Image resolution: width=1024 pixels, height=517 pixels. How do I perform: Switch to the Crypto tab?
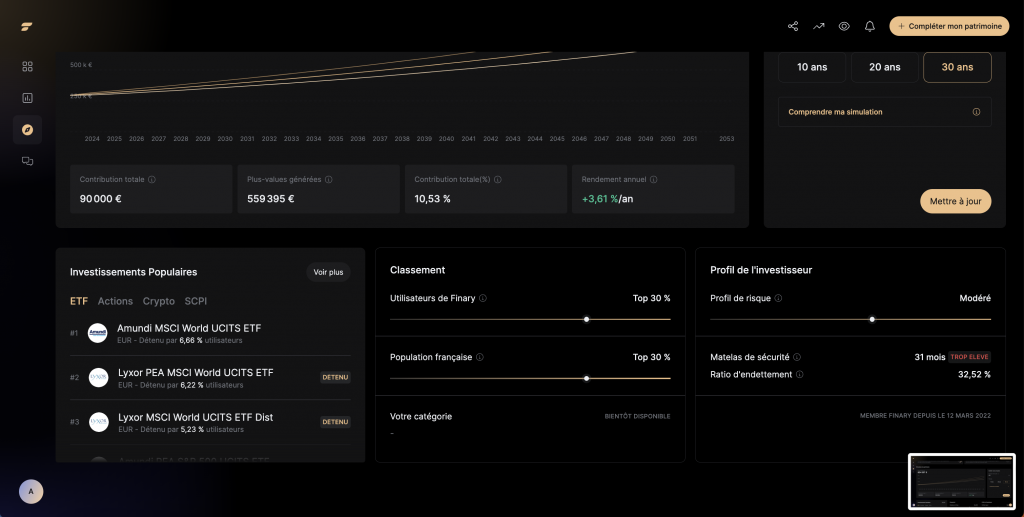(159, 301)
